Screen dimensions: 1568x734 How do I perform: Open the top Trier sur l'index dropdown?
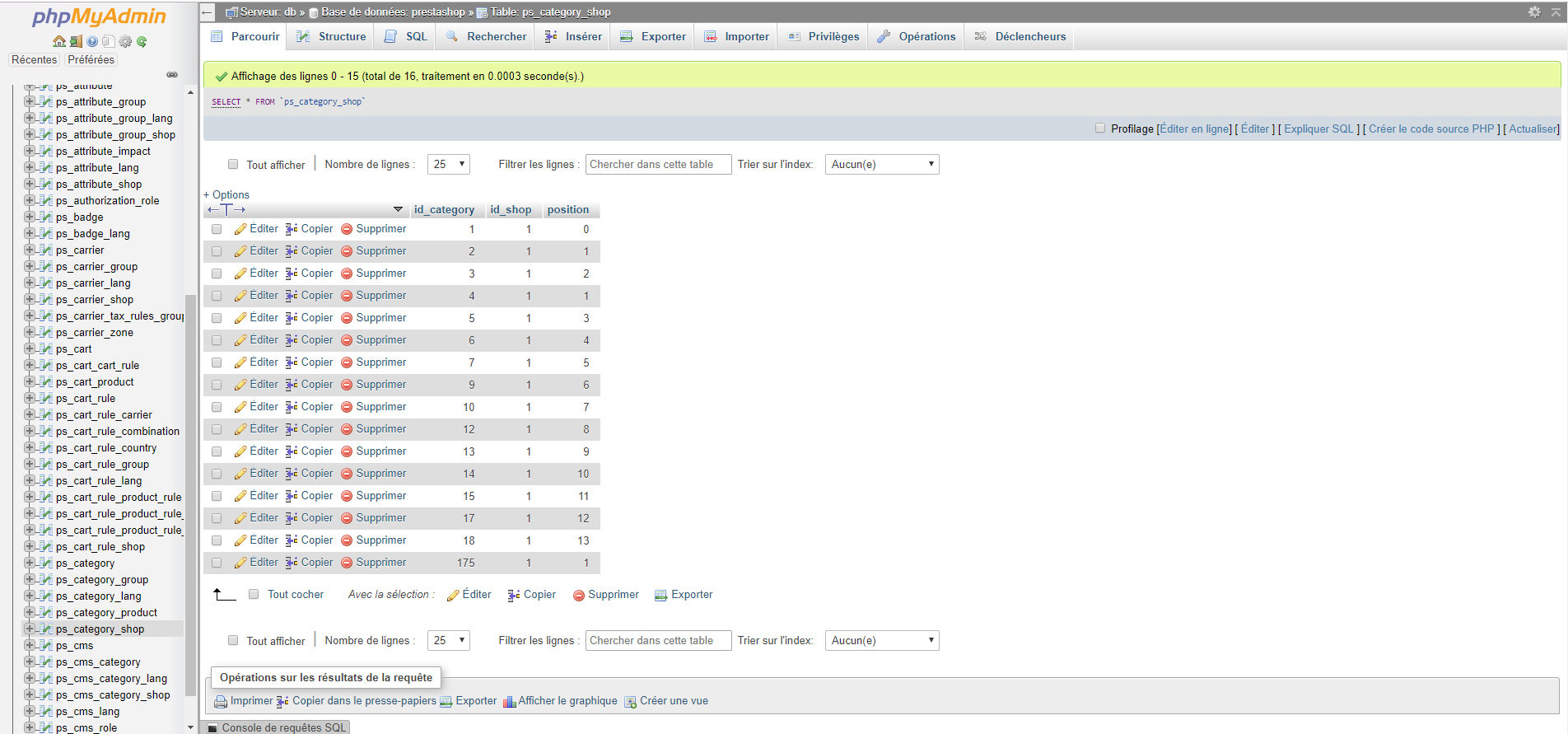(x=882, y=164)
